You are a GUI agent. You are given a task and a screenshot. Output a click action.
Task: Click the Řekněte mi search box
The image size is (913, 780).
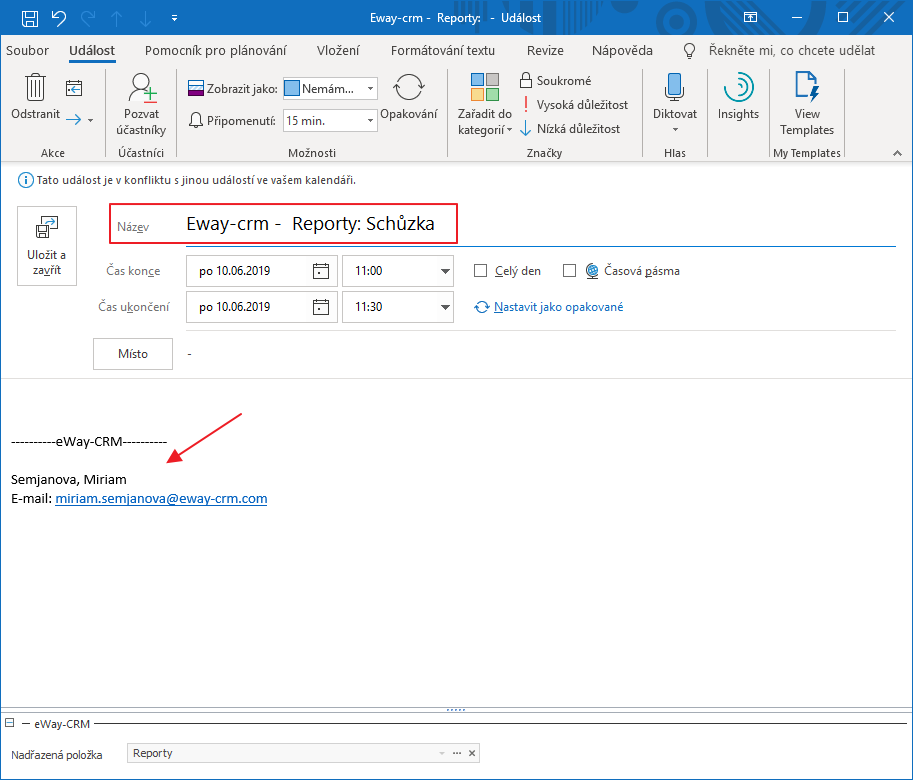792,51
